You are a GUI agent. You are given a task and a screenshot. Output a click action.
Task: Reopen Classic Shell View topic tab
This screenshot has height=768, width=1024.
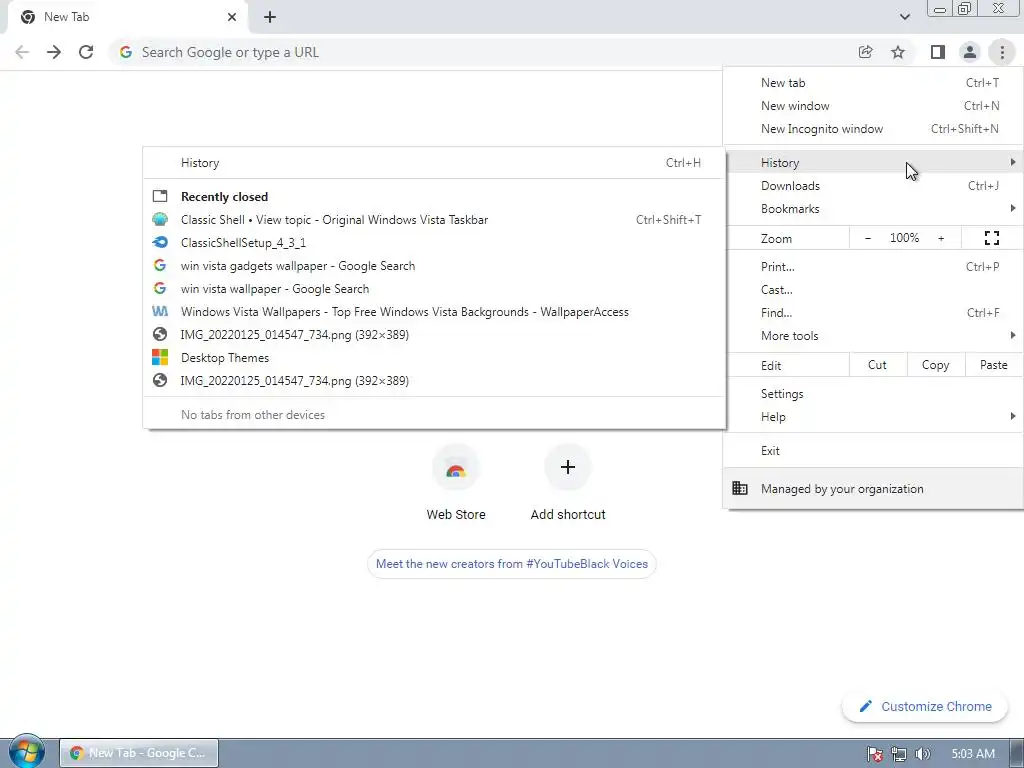pyautogui.click(x=434, y=219)
